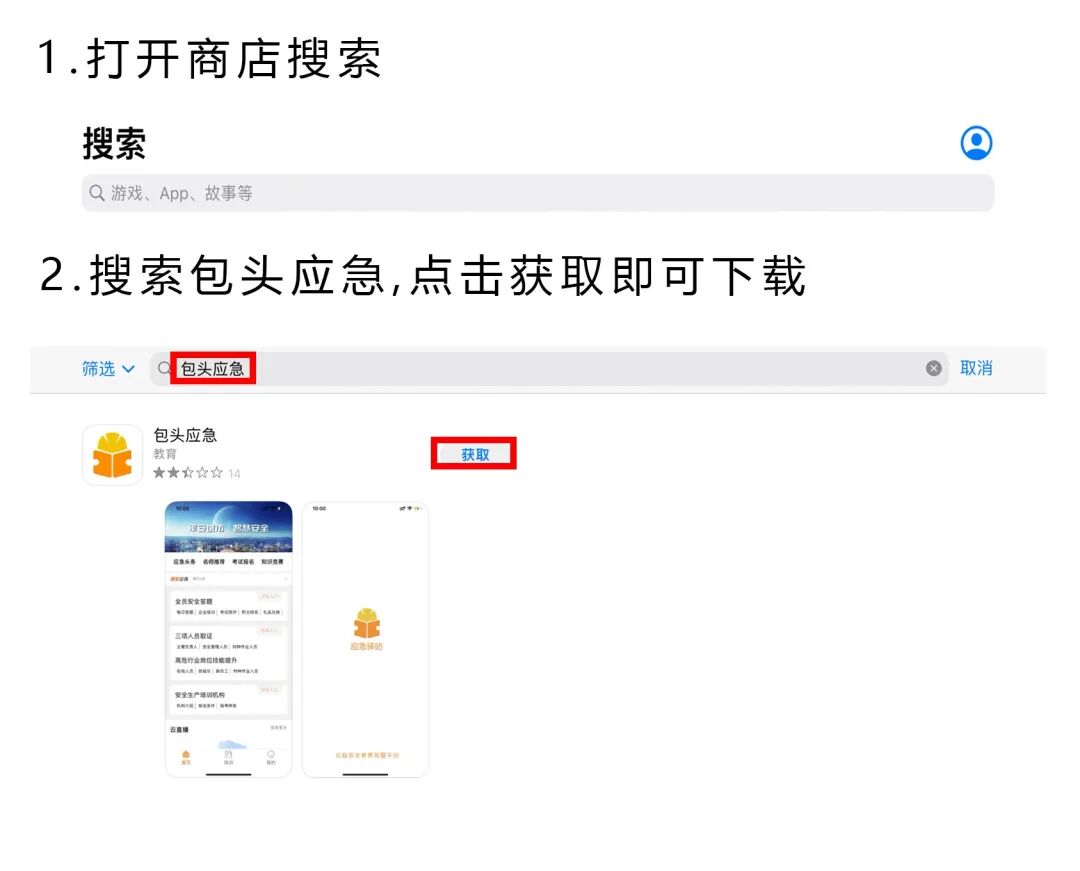Click the 教育 category label under the app name
Viewport: 1080px width, 871px height.
[x=165, y=454]
